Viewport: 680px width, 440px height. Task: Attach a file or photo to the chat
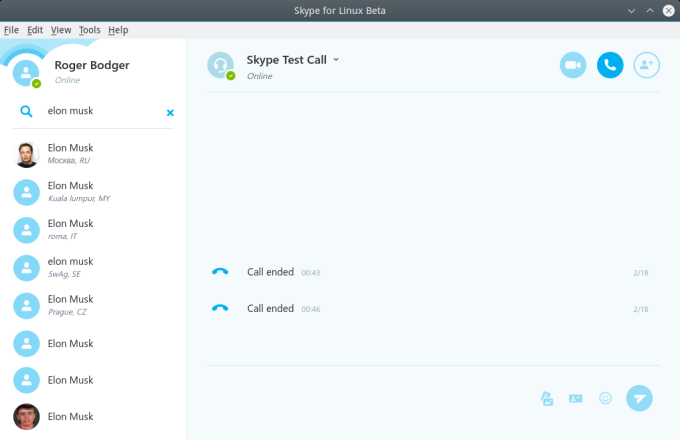547,398
